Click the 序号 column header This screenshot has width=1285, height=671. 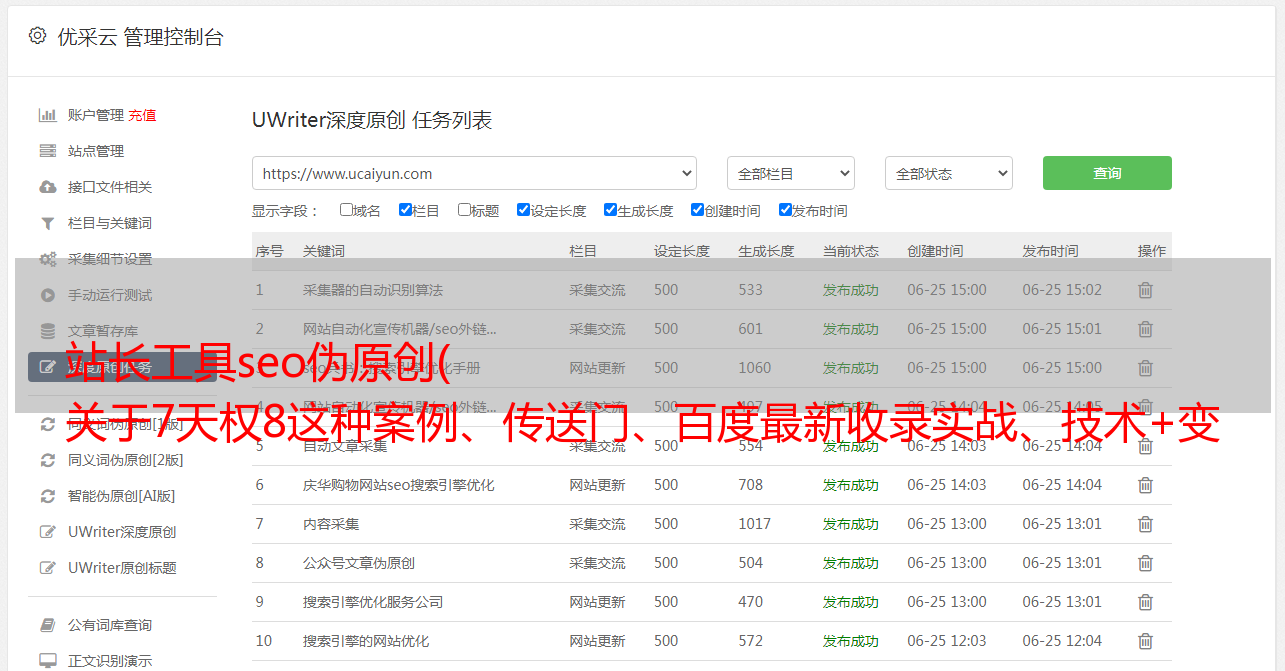pos(270,251)
